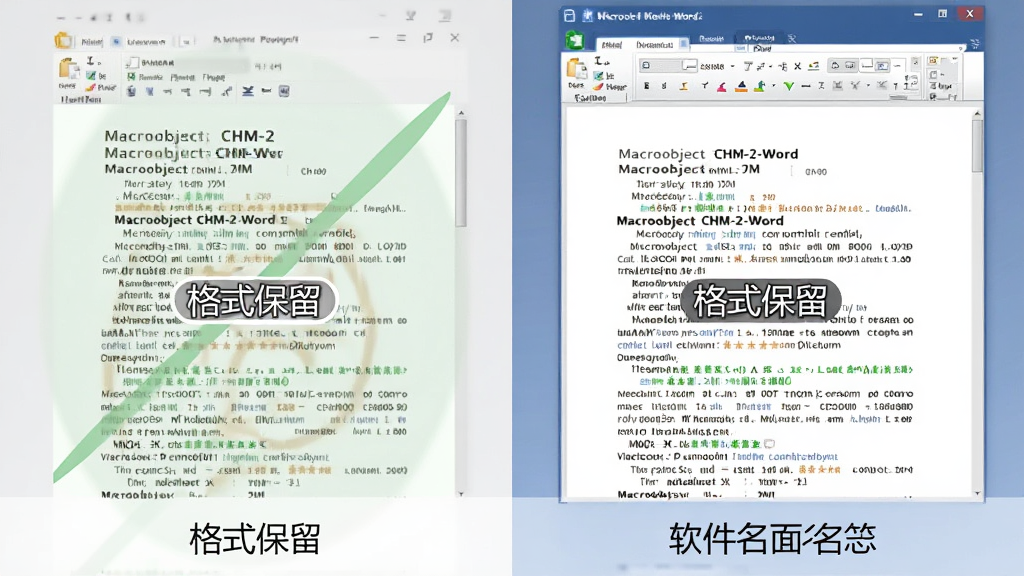The height and width of the screenshot is (576, 1024).
Task: Select the pink highlighter icon in the right ribbon
Action: [x=722, y=86]
